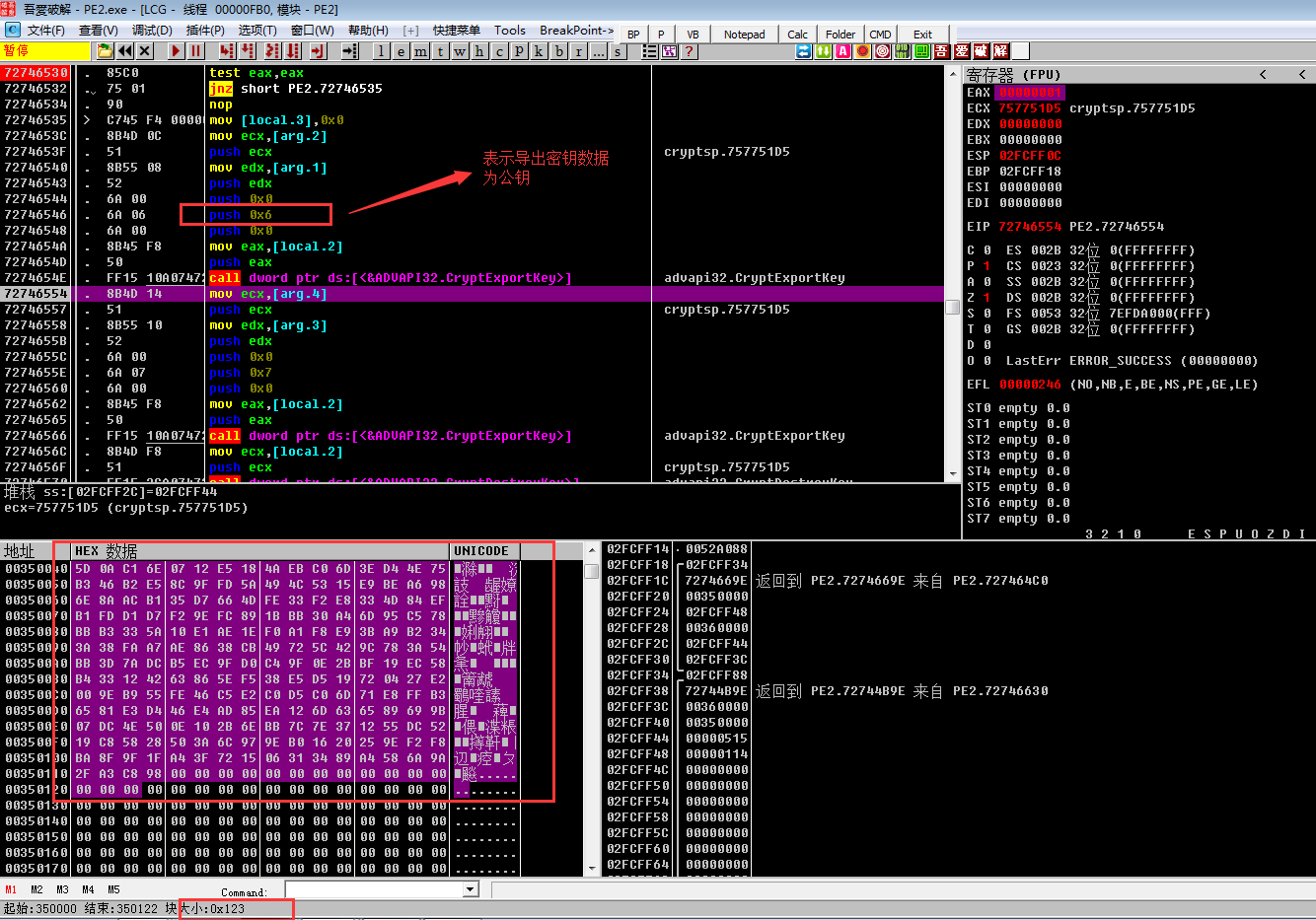Viewport: 1316px width, 920px height.
Task: Select the EAX register value
Action: click(x=1031, y=93)
